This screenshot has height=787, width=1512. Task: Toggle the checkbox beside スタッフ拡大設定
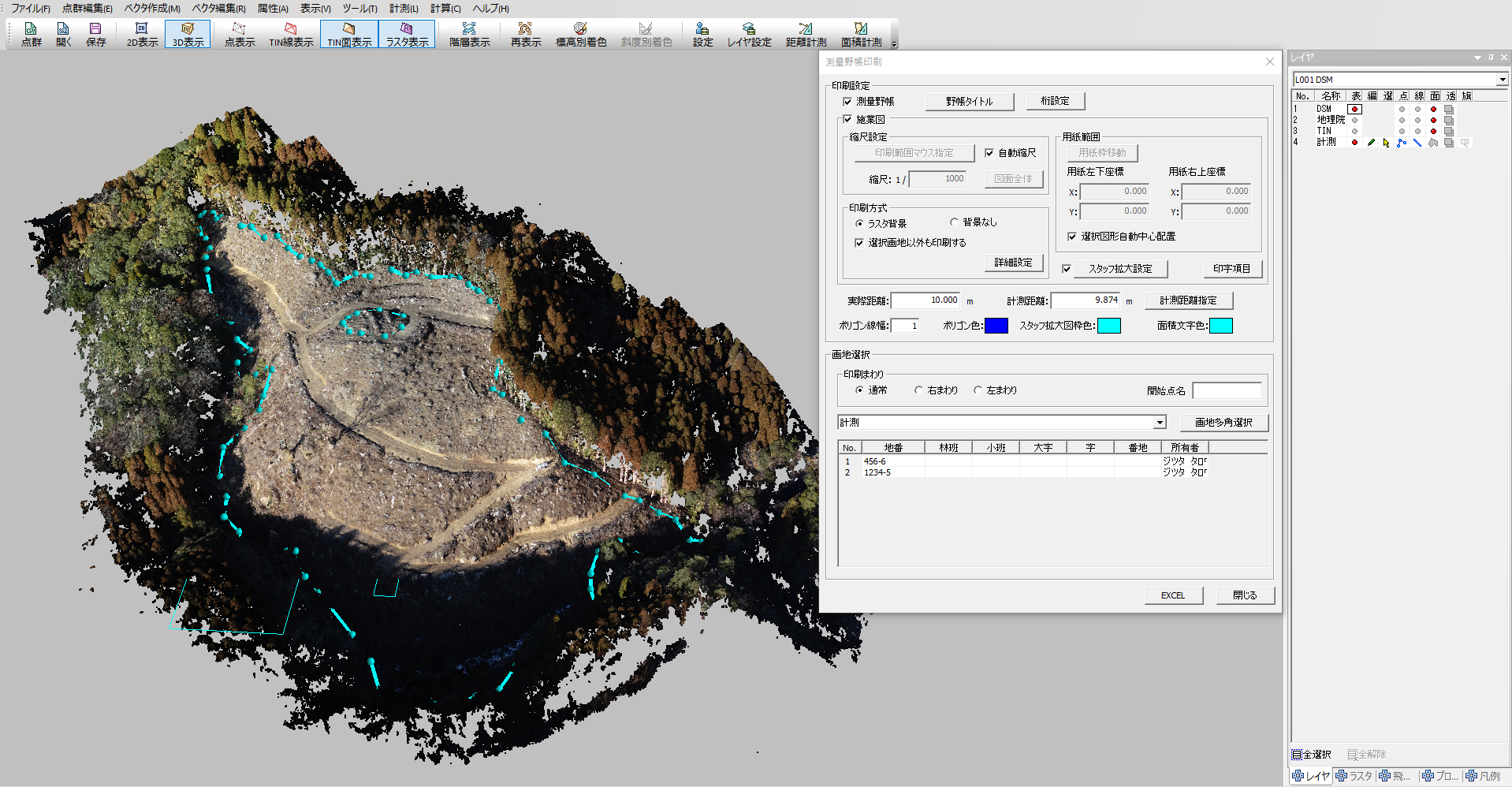point(1067,269)
